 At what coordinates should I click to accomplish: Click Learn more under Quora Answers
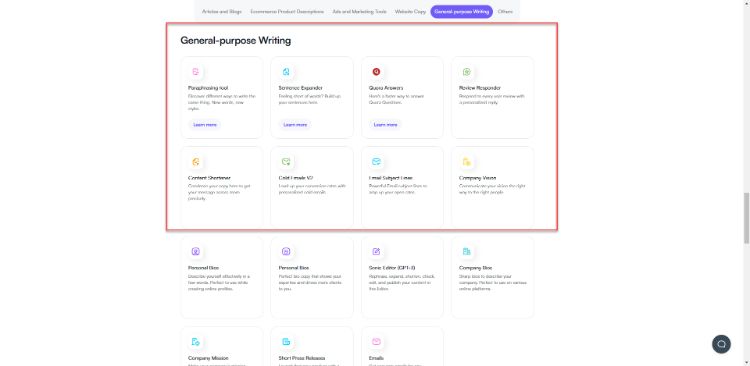point(386,124)
